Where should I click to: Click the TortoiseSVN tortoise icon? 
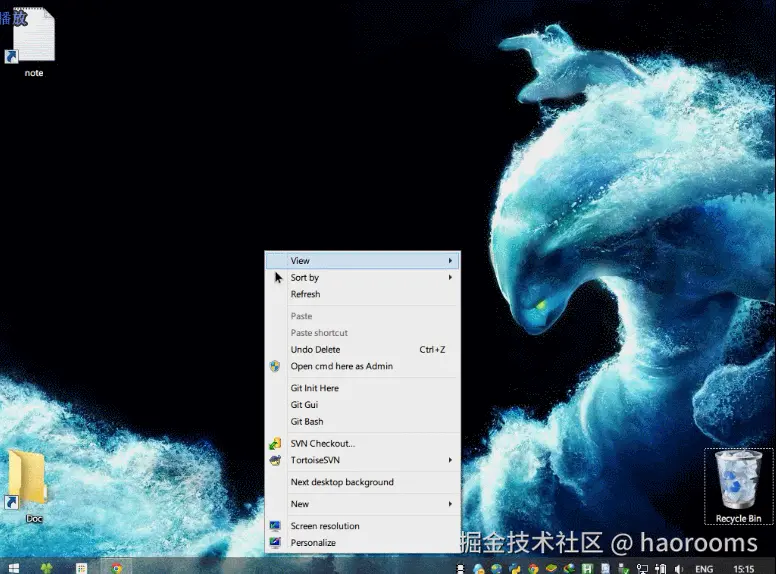click(x=275, y=460)
